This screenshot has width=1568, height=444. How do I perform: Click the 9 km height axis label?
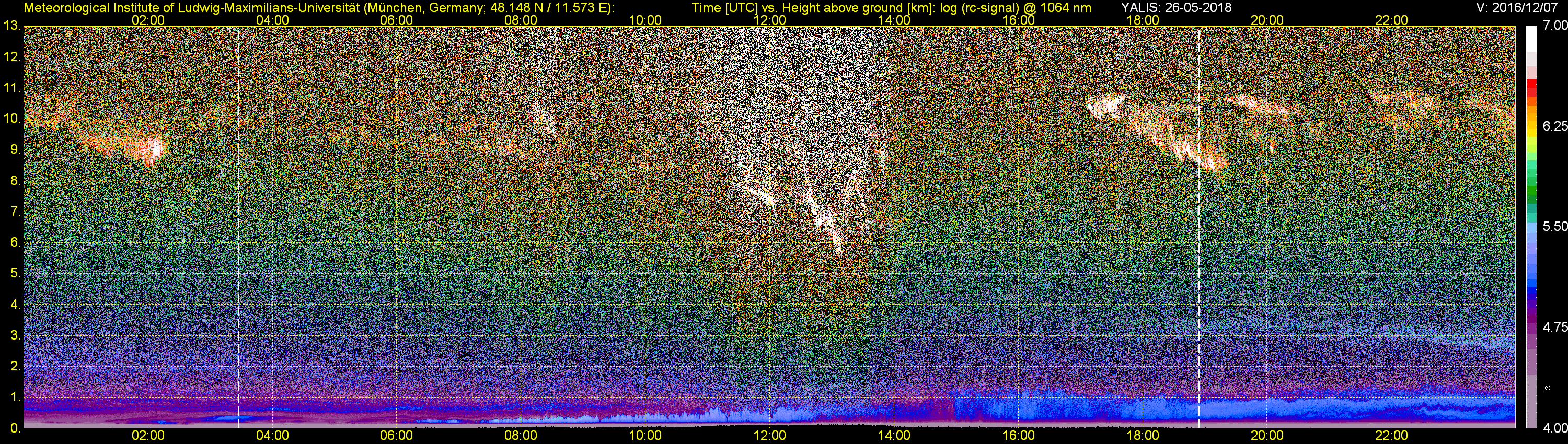tap(15, 149)
